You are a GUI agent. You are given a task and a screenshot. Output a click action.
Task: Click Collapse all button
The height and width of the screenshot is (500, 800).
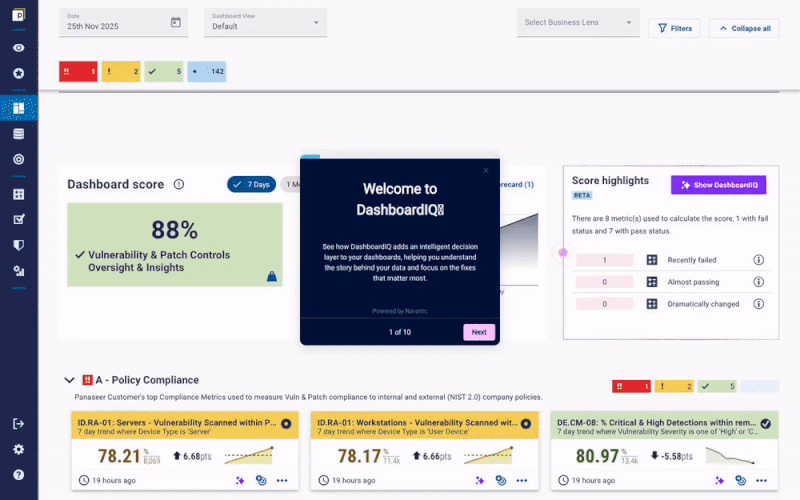pos(744,28)
